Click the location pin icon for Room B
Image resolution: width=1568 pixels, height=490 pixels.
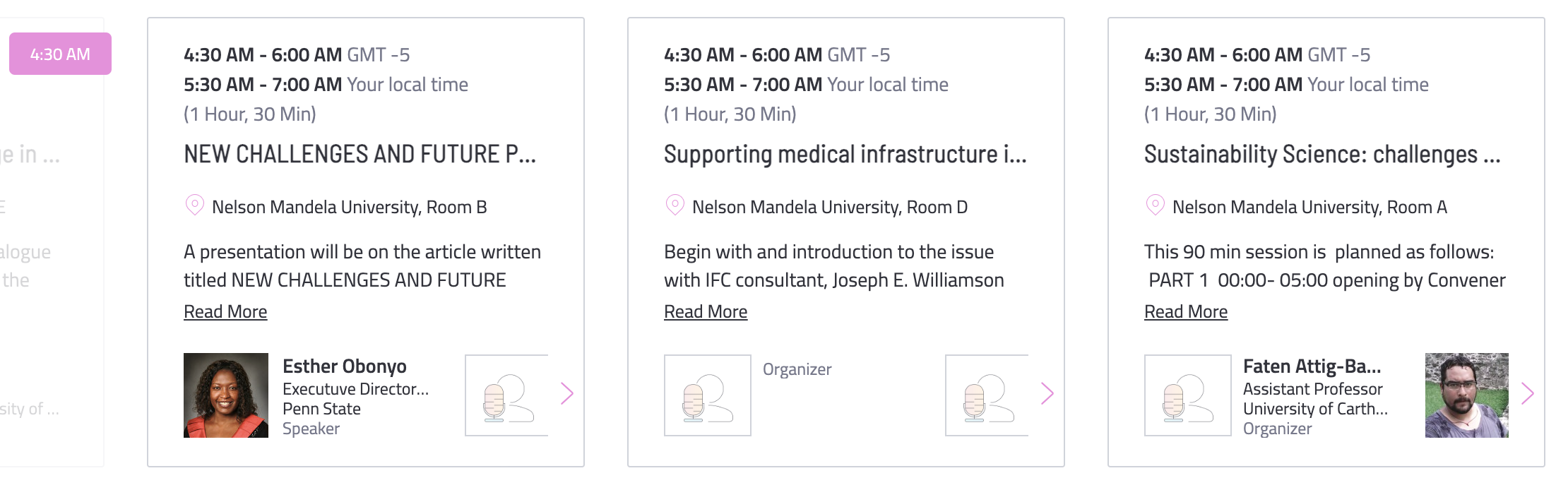tap(195, 205)
